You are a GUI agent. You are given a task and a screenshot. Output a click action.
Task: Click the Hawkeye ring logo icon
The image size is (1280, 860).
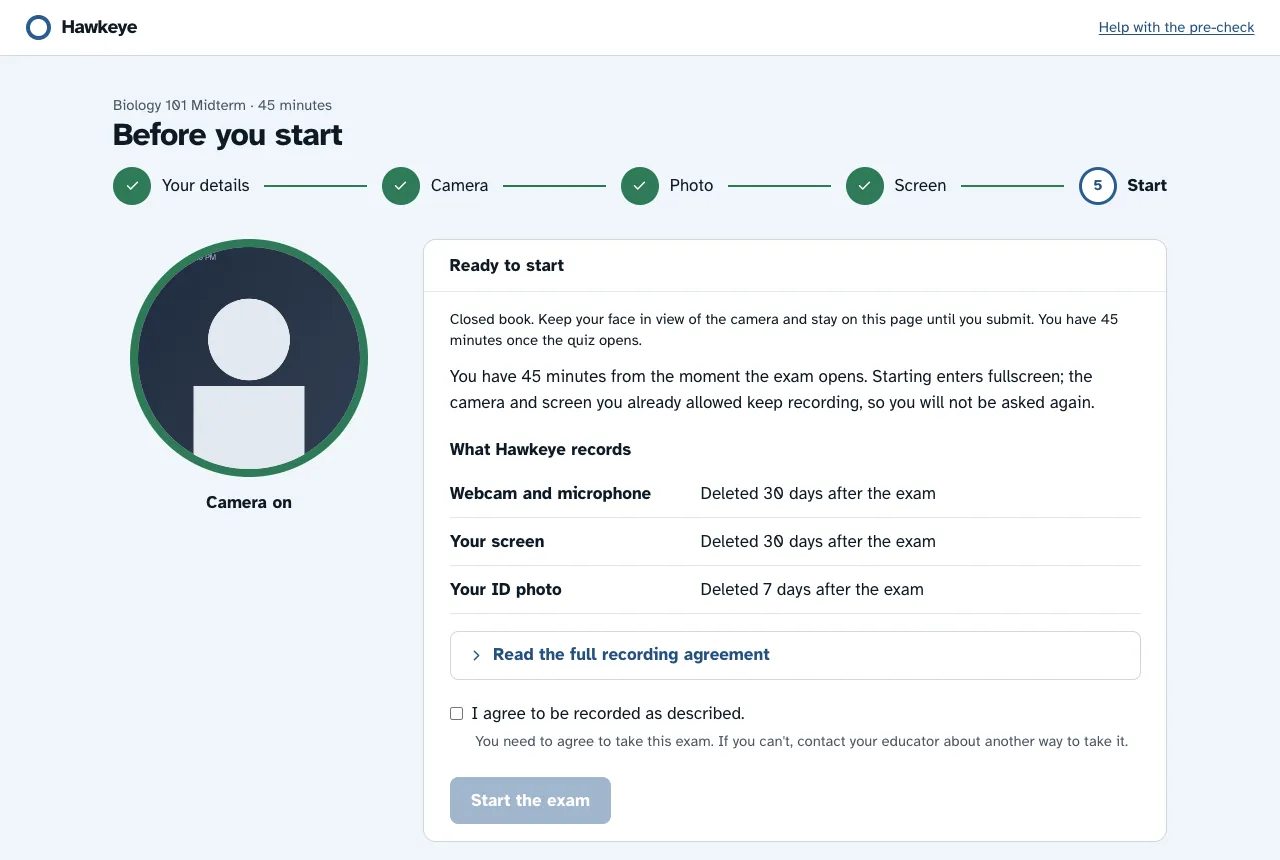click(38, 28)
